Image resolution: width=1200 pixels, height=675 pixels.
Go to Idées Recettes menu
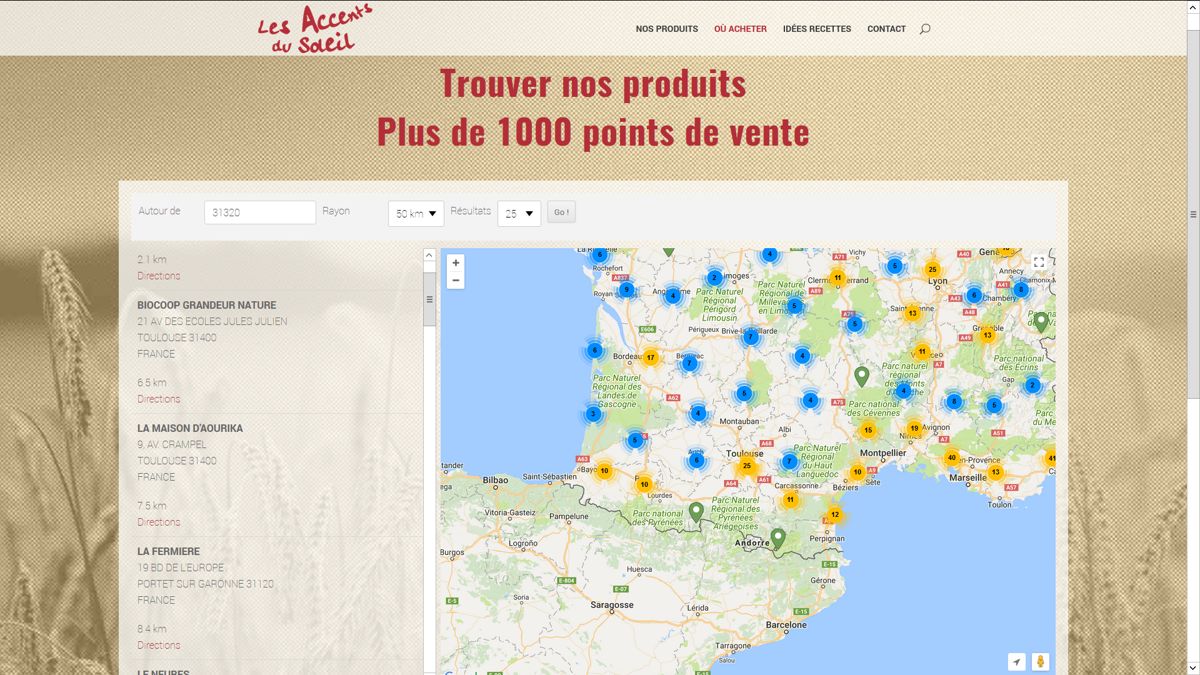(x=817, y=29)
